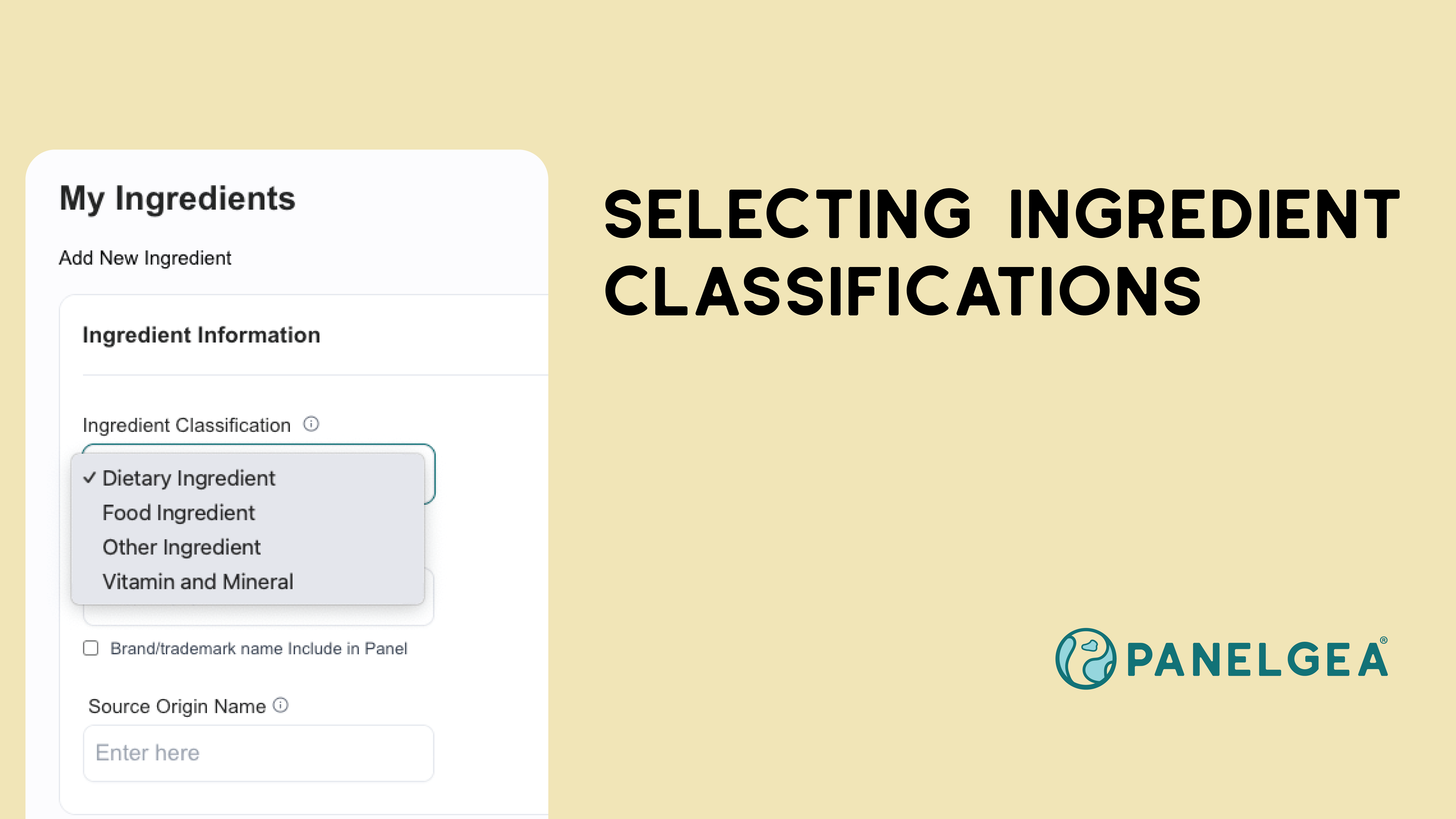The width and height of the screenshot is (1456, 819).
Task: Click the Add New Ingredient text
Action: [x=145, y=258]
